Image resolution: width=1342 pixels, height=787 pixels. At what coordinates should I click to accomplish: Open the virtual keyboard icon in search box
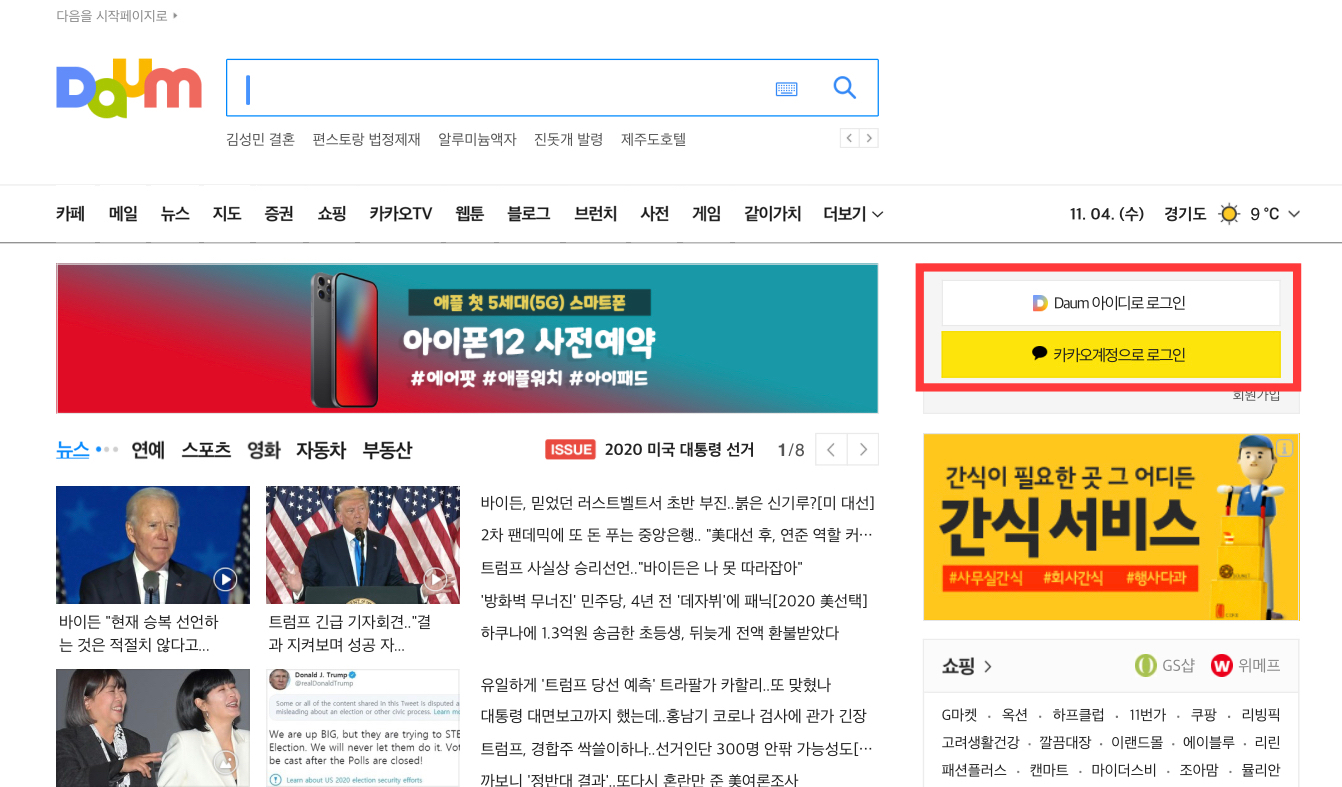click(x=787, y=89)
